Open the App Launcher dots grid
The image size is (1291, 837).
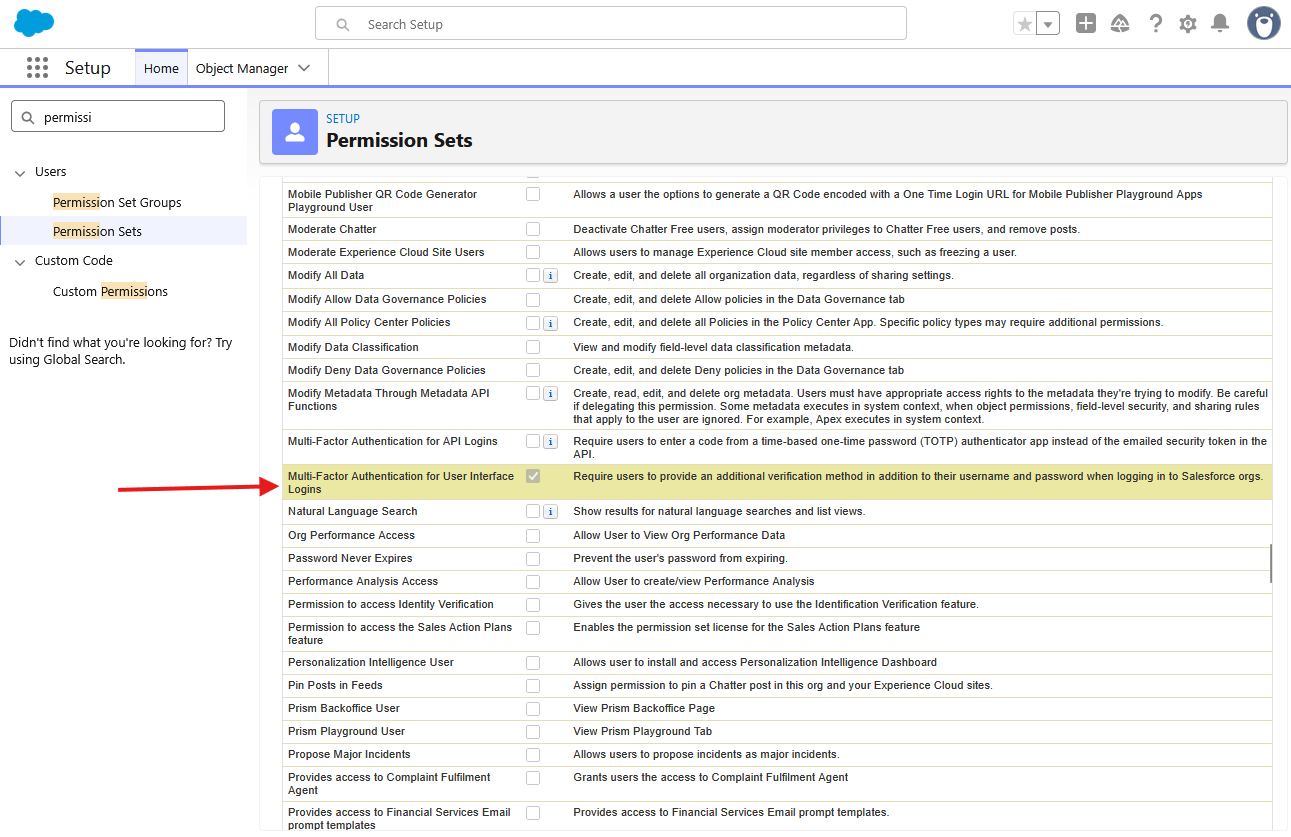37,68
